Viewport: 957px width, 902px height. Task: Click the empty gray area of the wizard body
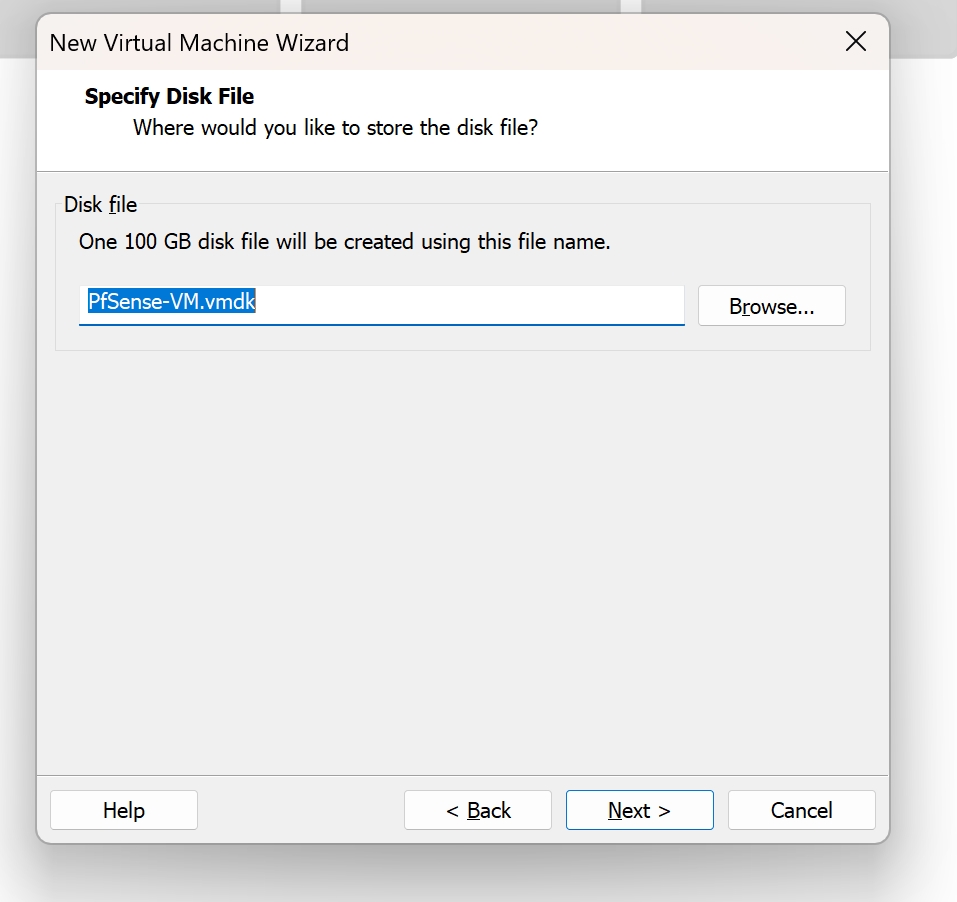click(460, 560)
